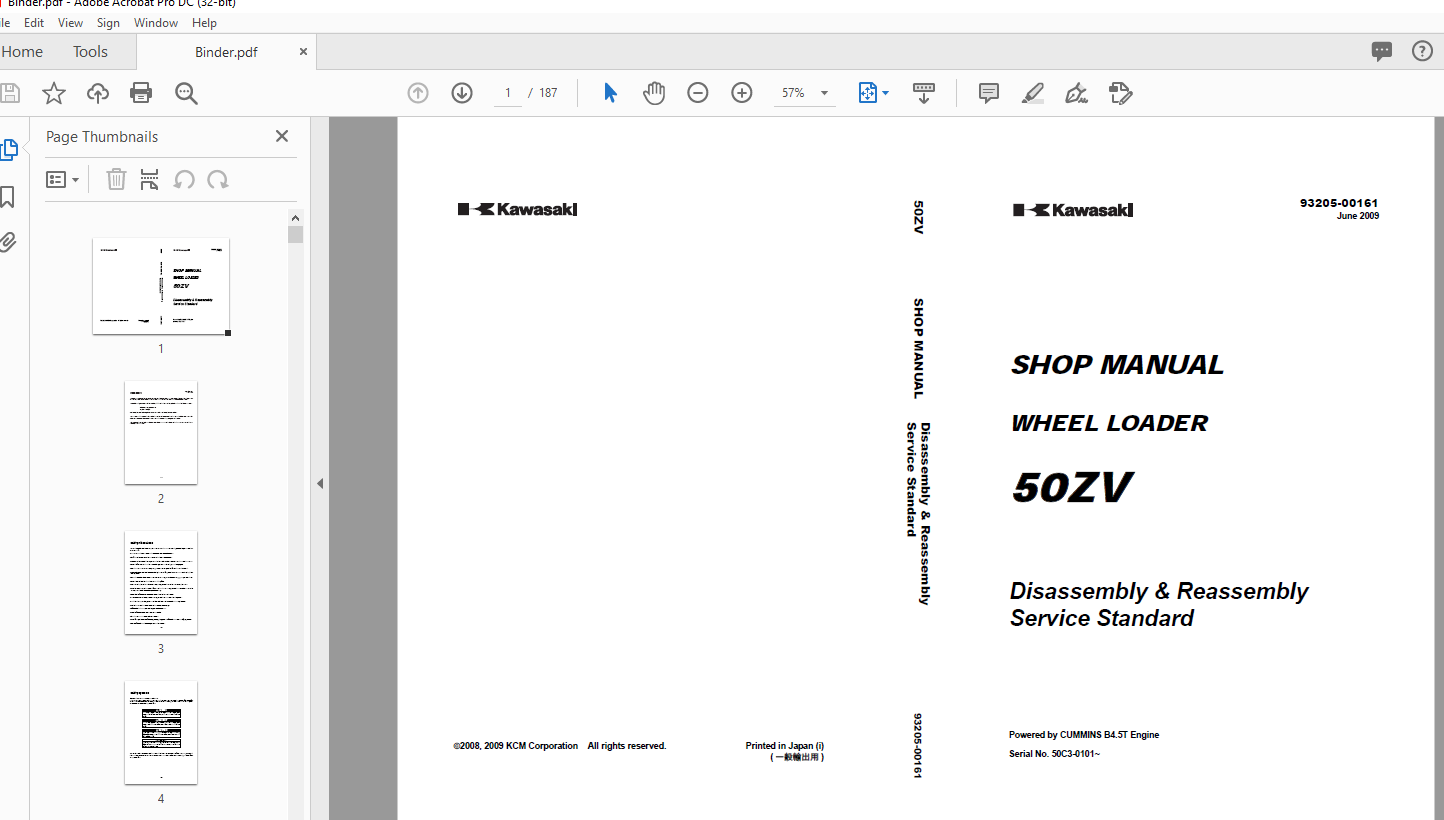Screen dimensions: 1444x820
Task: Choose the Selection arrow tool
Action: [610, 93]
